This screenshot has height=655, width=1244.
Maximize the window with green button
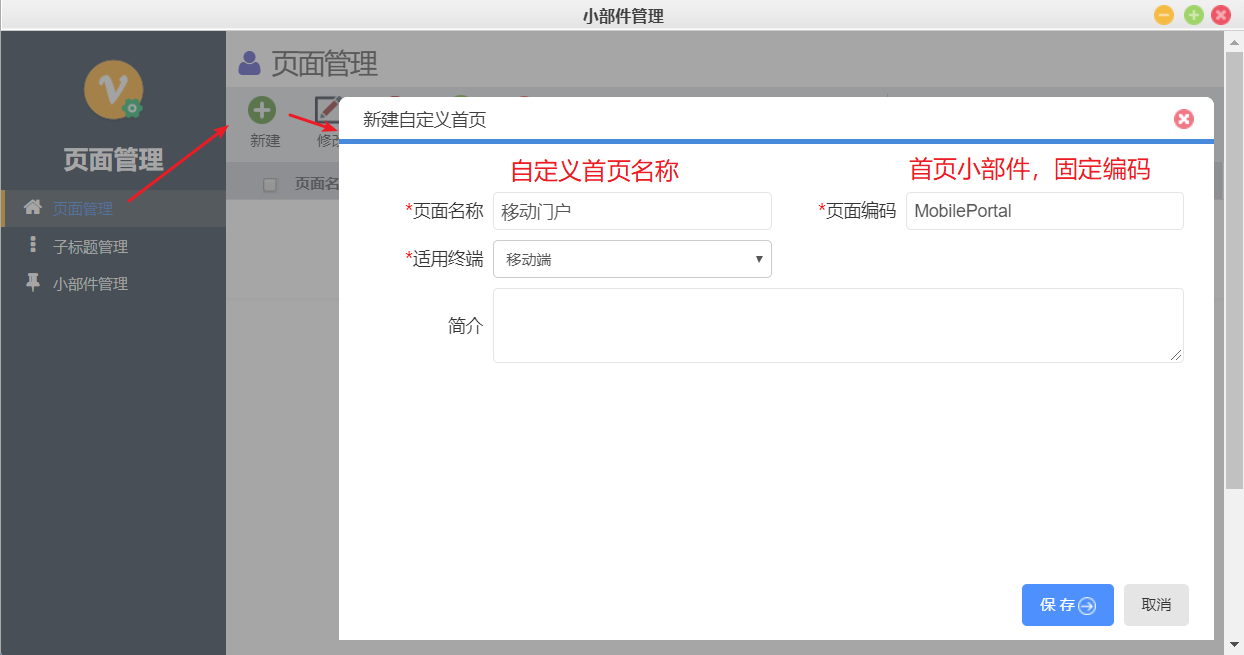(1193, 15)
